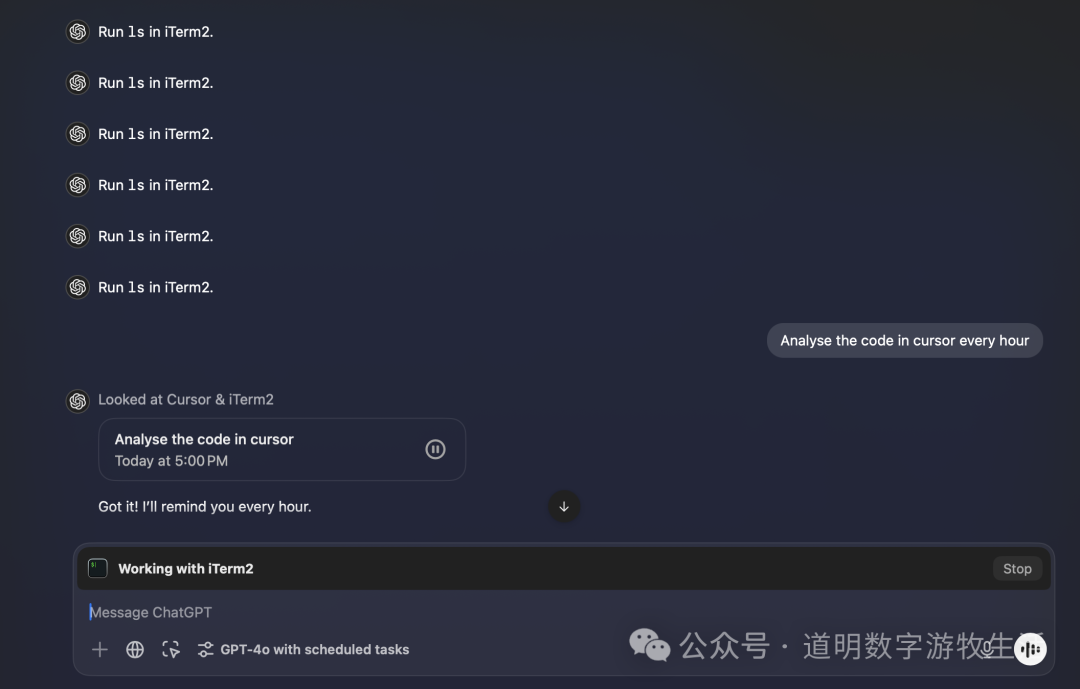Select the Got it! I'll remind you reply text
The width and height of the screenshot is (1080, 689).
coord(205,506)
